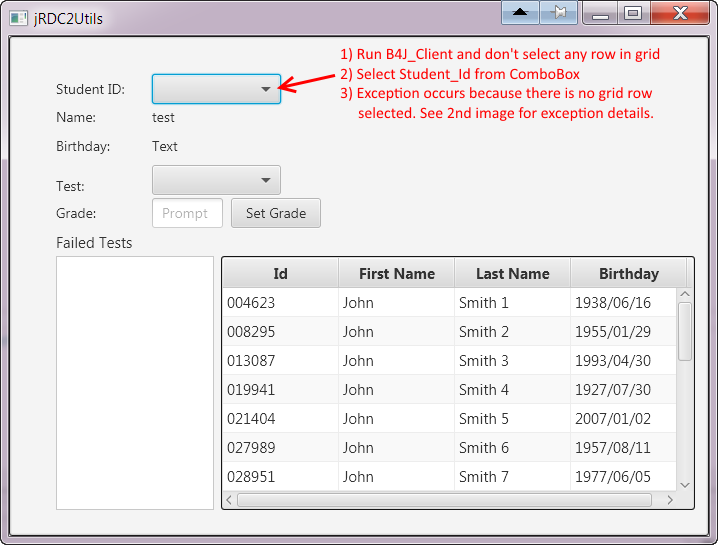Viewport: 718px width, 545px height.
Task: Select the row with Id 021404
Action: pyautogui.click(x=449, y=418)
